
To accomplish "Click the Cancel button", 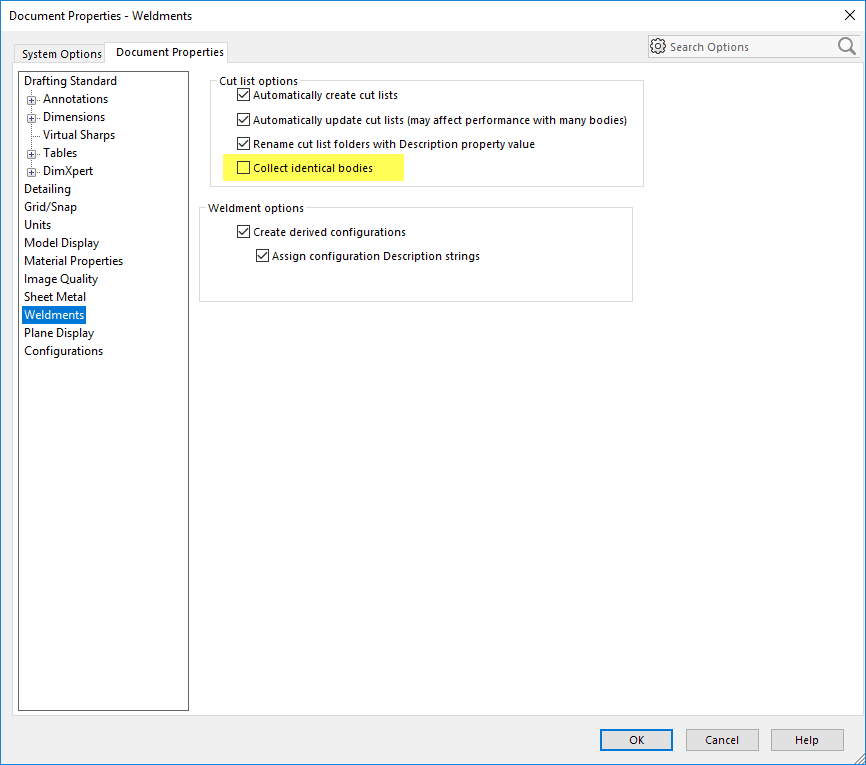I will (x=722, y=740).
